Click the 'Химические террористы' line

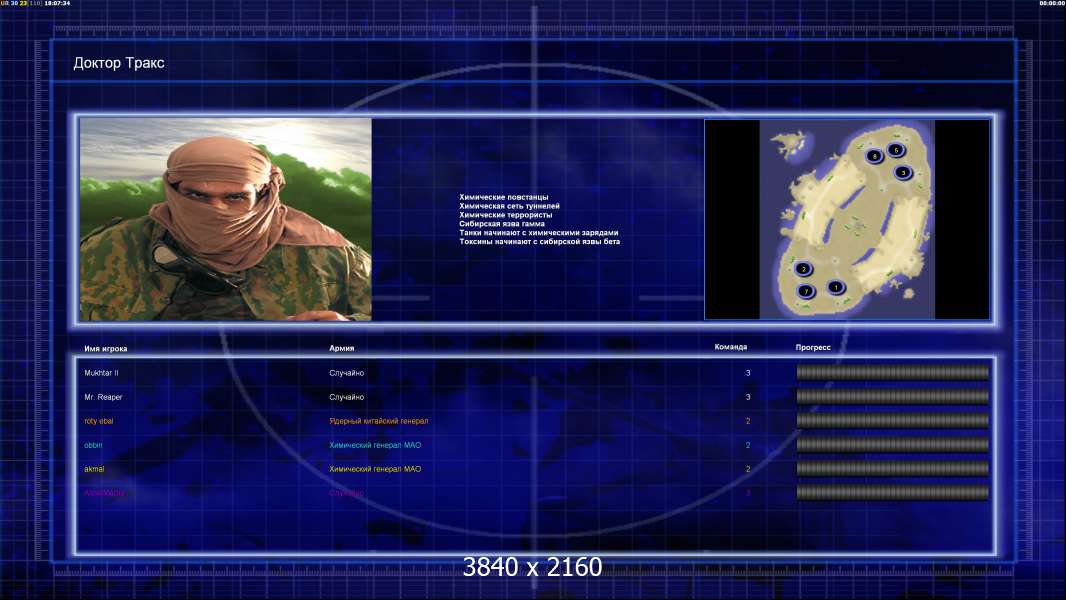click(x=506, y=215)
